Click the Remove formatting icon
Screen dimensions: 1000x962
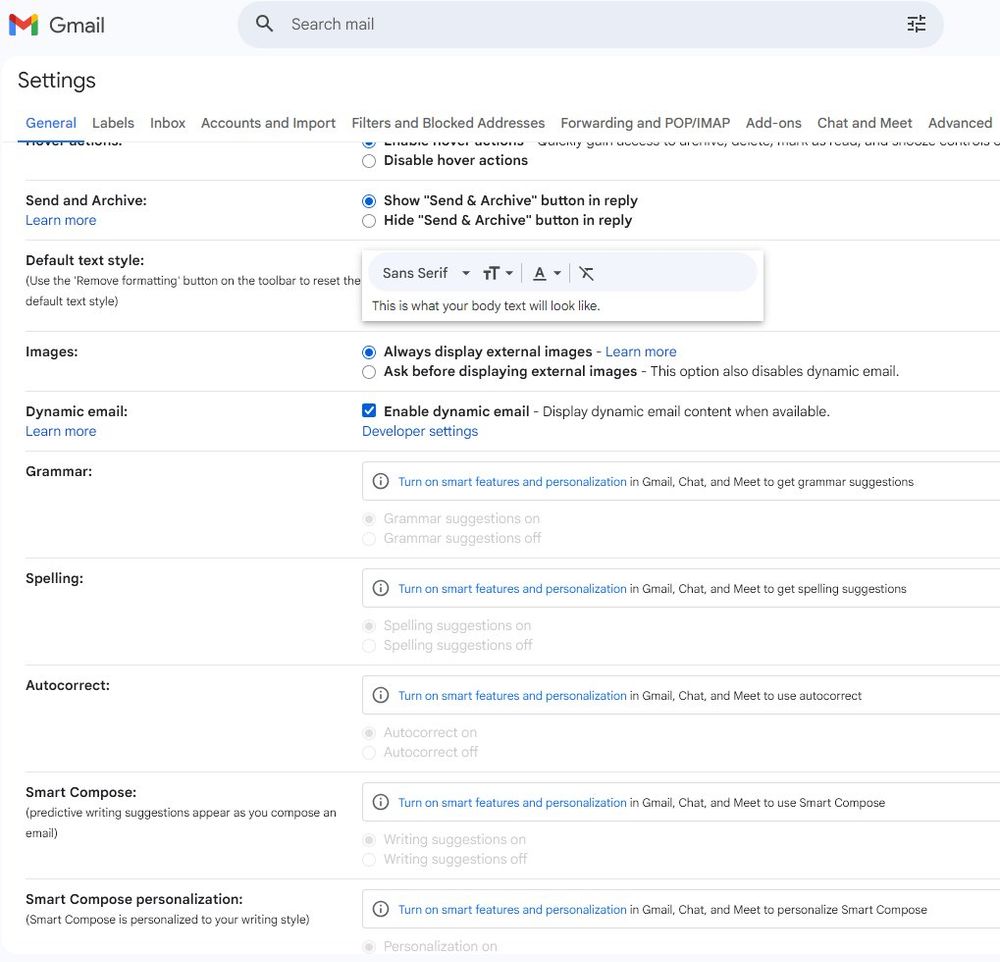pos(587,273)
